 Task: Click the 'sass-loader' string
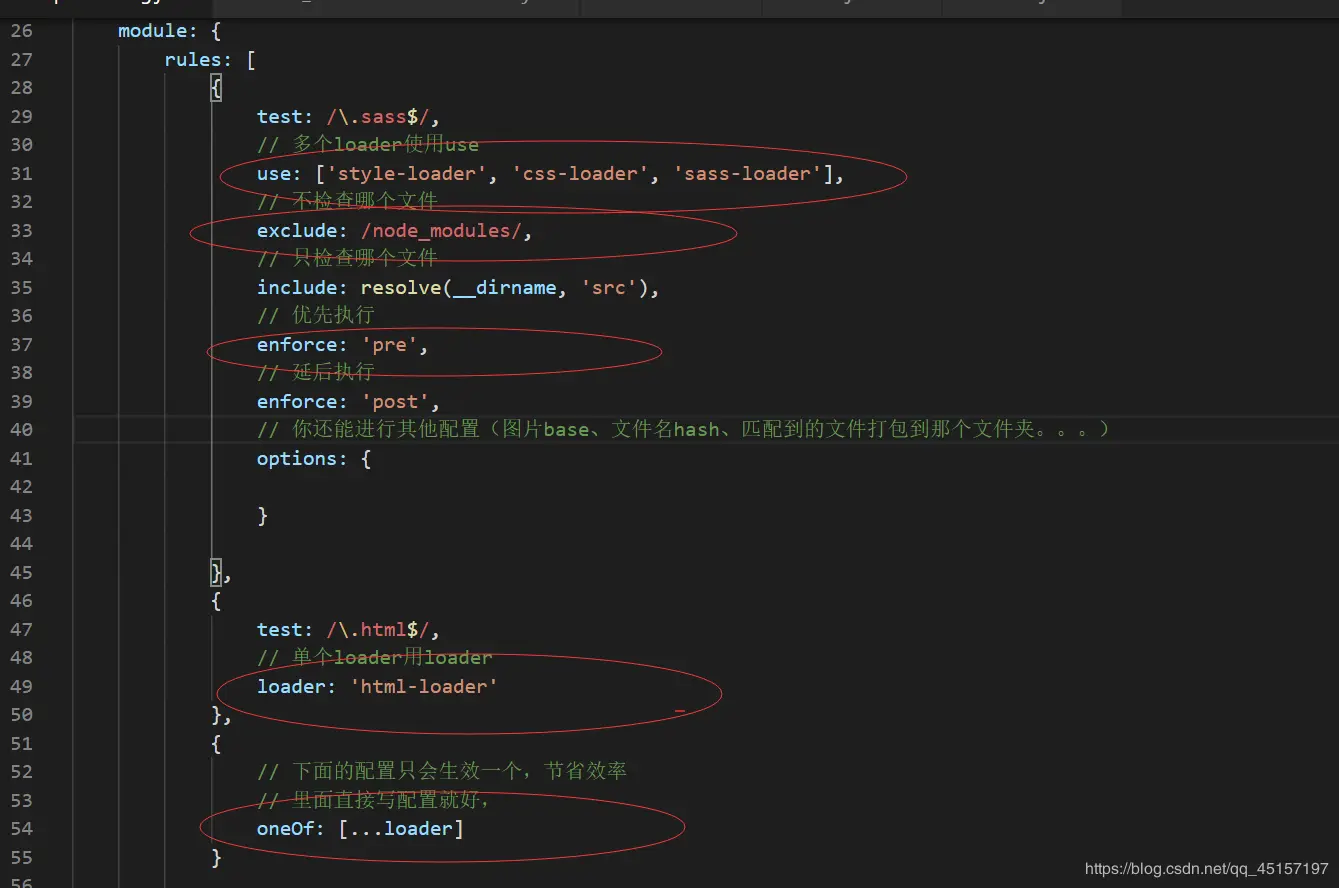click(x=748, y=174)
